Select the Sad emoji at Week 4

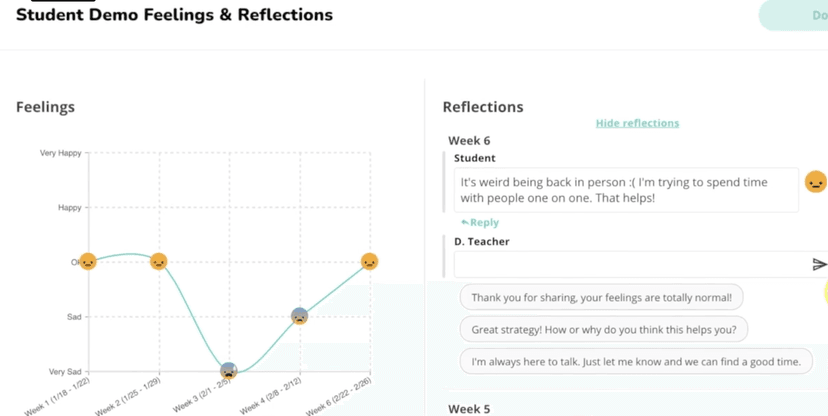pyautogui.click(x=299, y=316)
